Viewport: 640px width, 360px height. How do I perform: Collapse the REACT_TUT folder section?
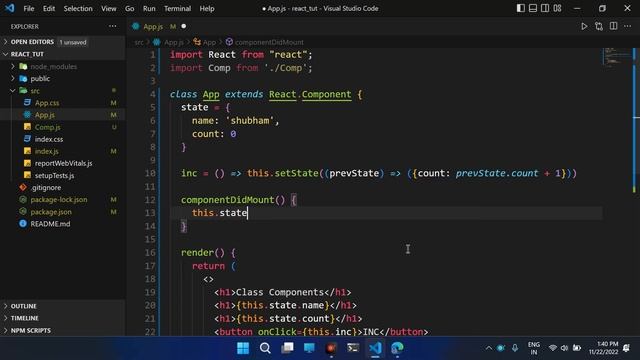(27, 54)
